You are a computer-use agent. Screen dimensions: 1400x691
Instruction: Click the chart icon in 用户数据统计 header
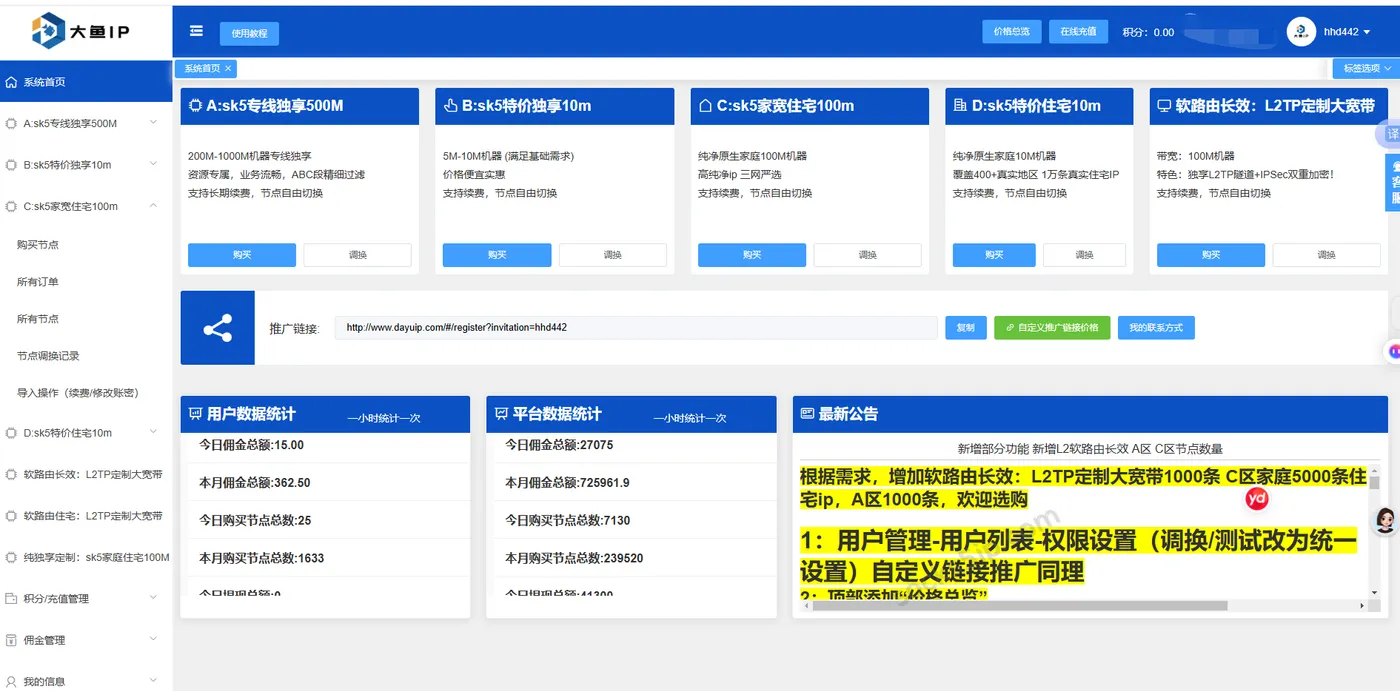click(195, 414)
